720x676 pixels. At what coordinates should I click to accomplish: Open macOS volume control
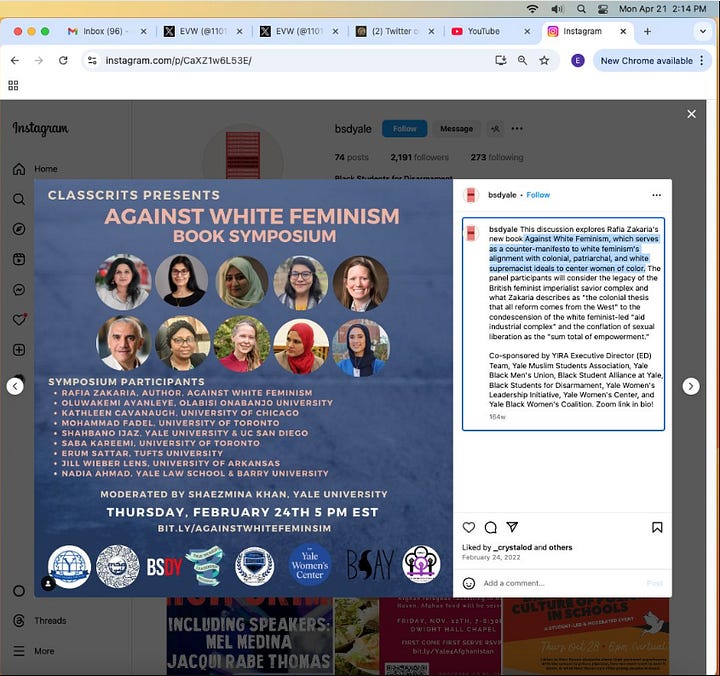click(x=557, y=9)
